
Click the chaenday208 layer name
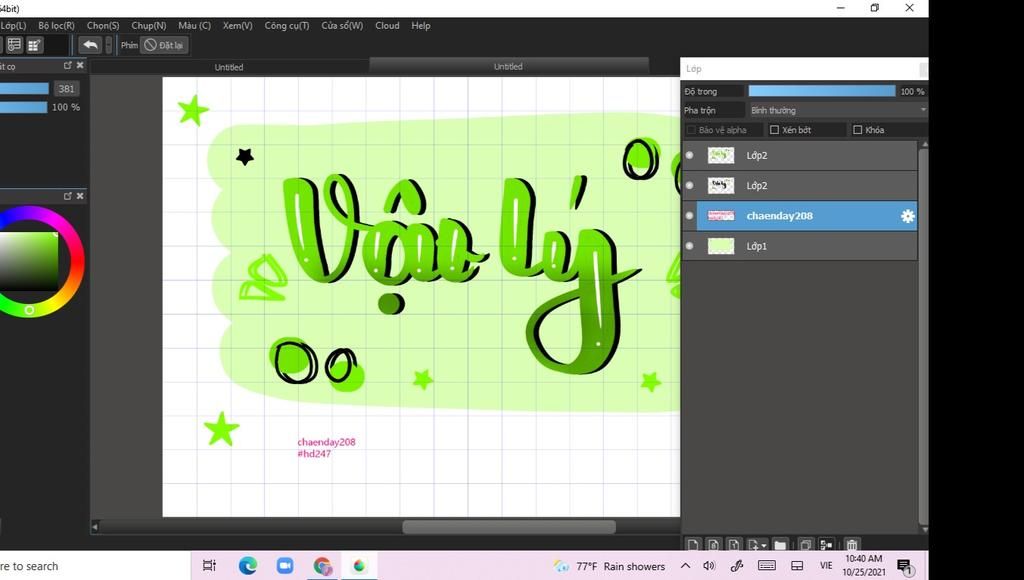pos(780,216)
